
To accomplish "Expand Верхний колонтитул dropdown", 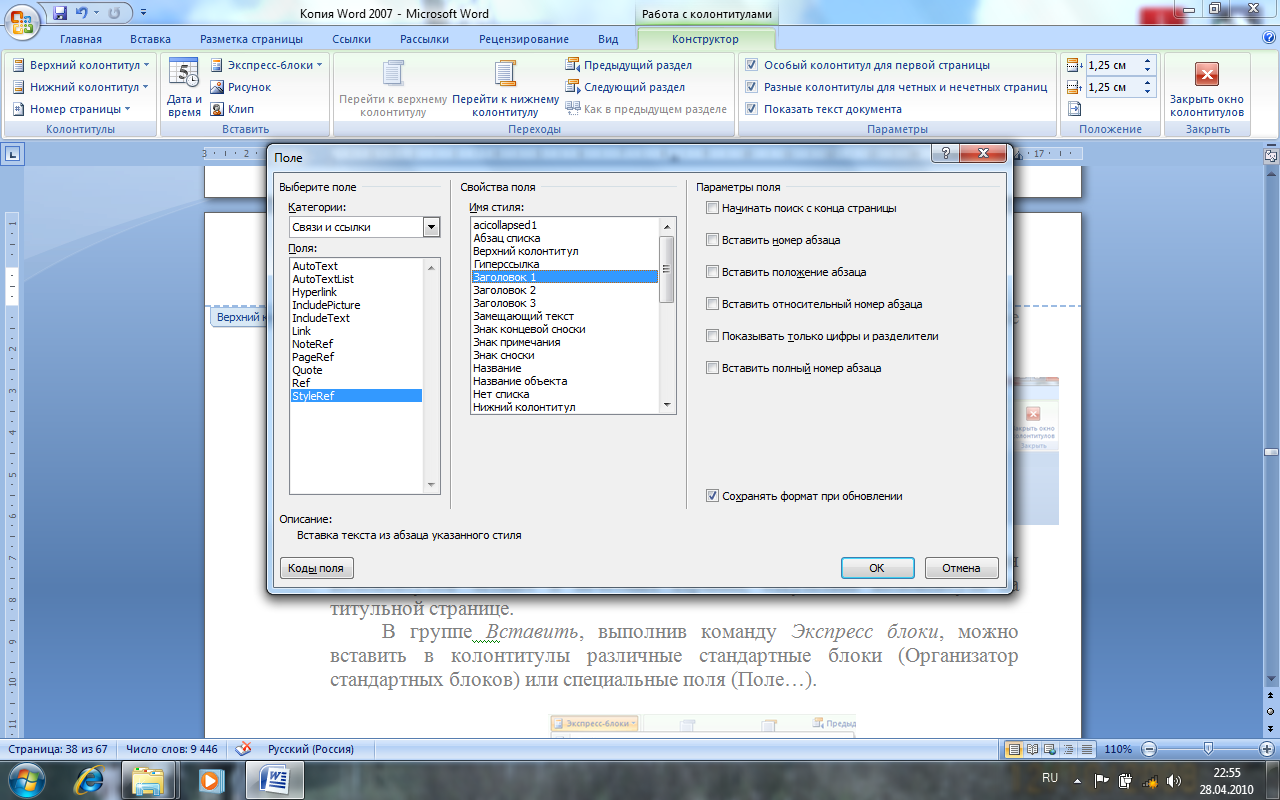I will [x=146, y=65].
